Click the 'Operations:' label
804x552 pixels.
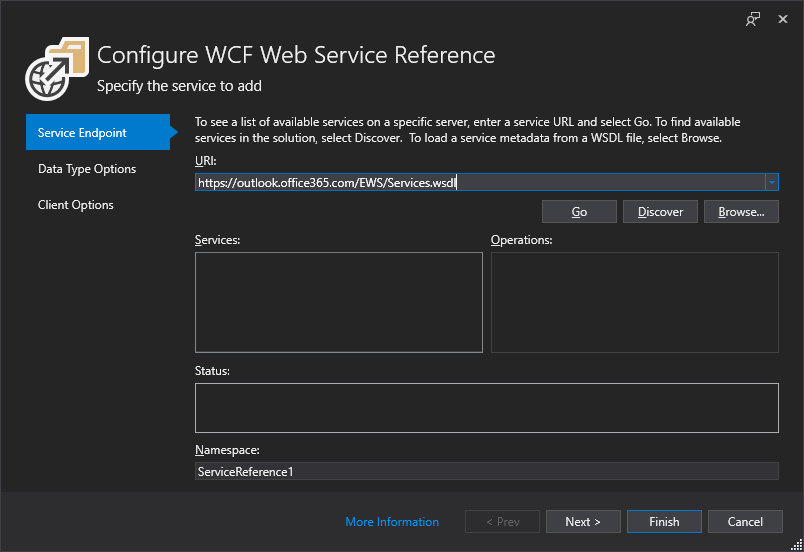click(521, 239)
